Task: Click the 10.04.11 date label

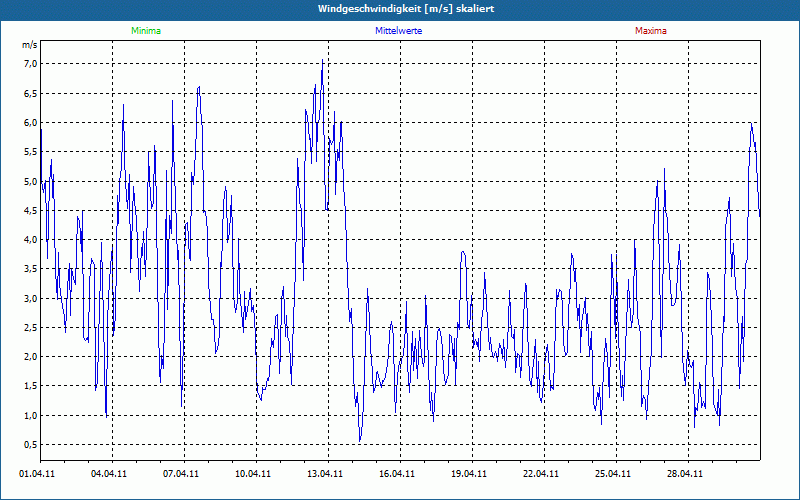Action: (x=253, y=474)
